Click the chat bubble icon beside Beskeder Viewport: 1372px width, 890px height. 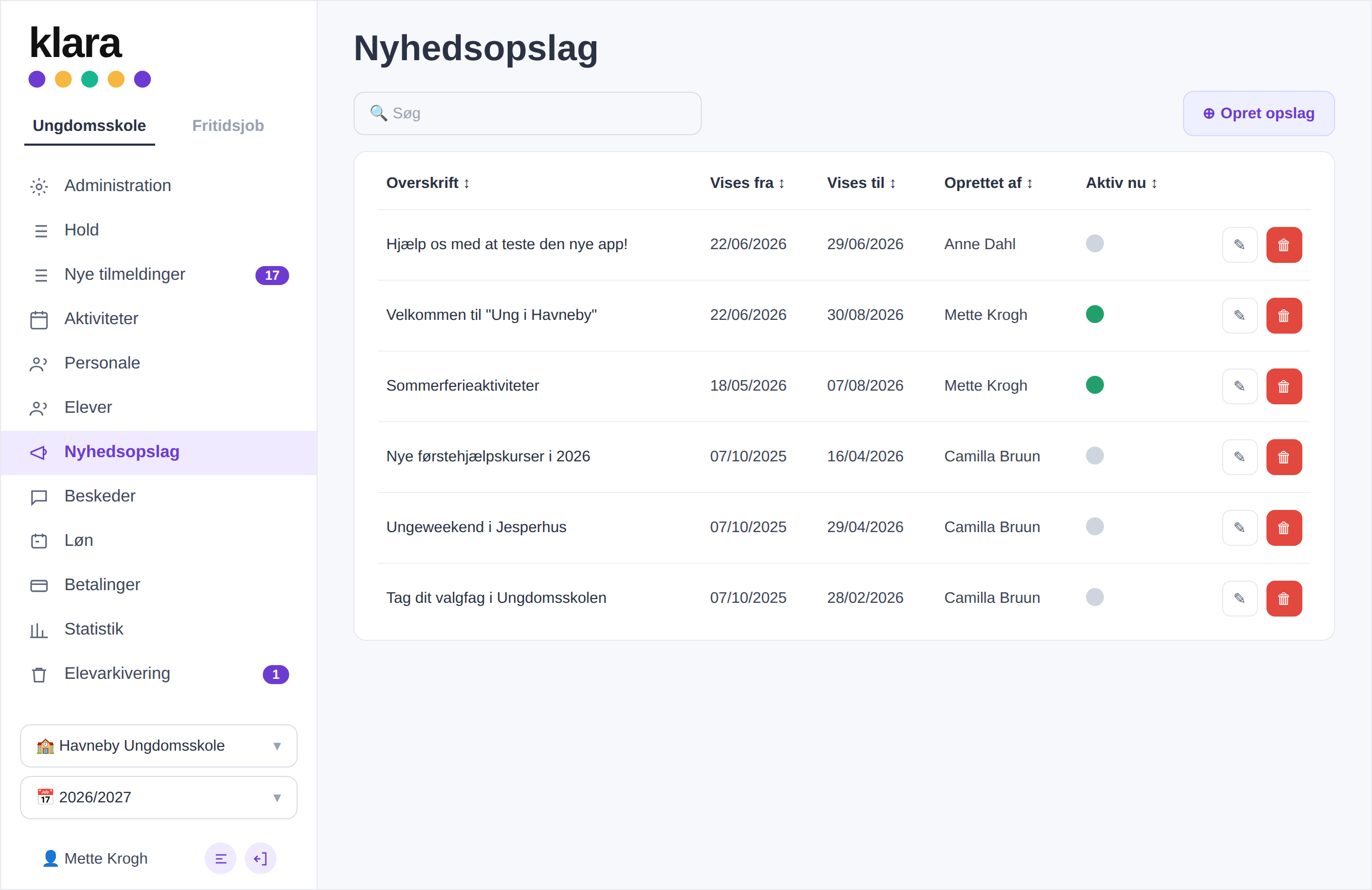(39, 497)
